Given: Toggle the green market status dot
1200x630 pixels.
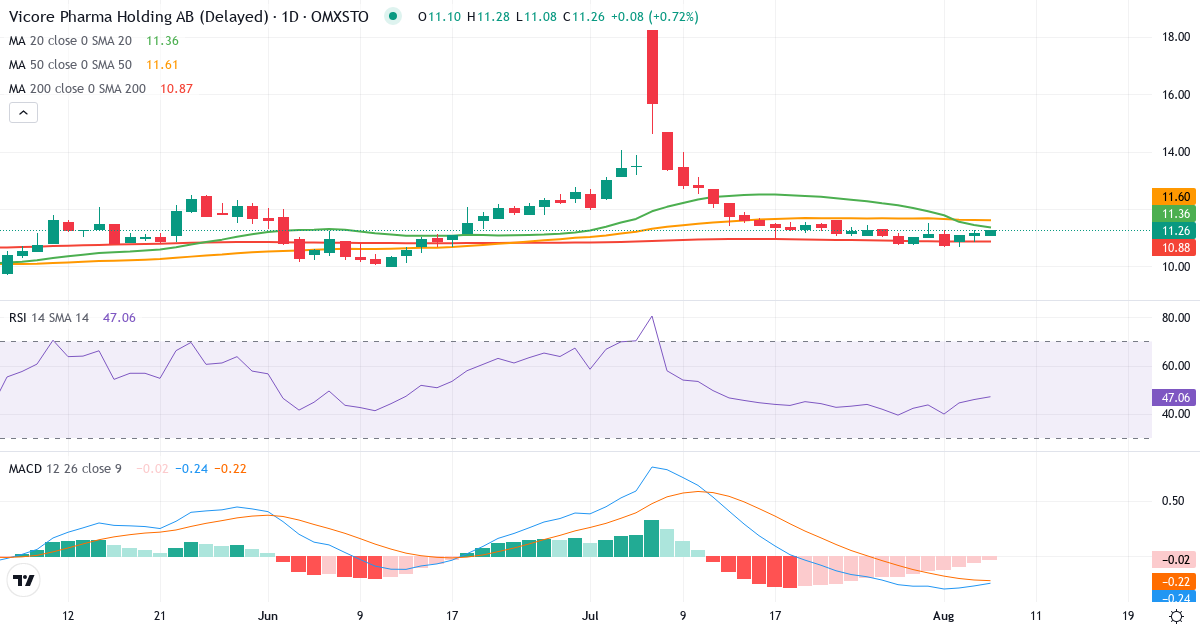Looking at the screenshot, I should click(x=392, y=17).
